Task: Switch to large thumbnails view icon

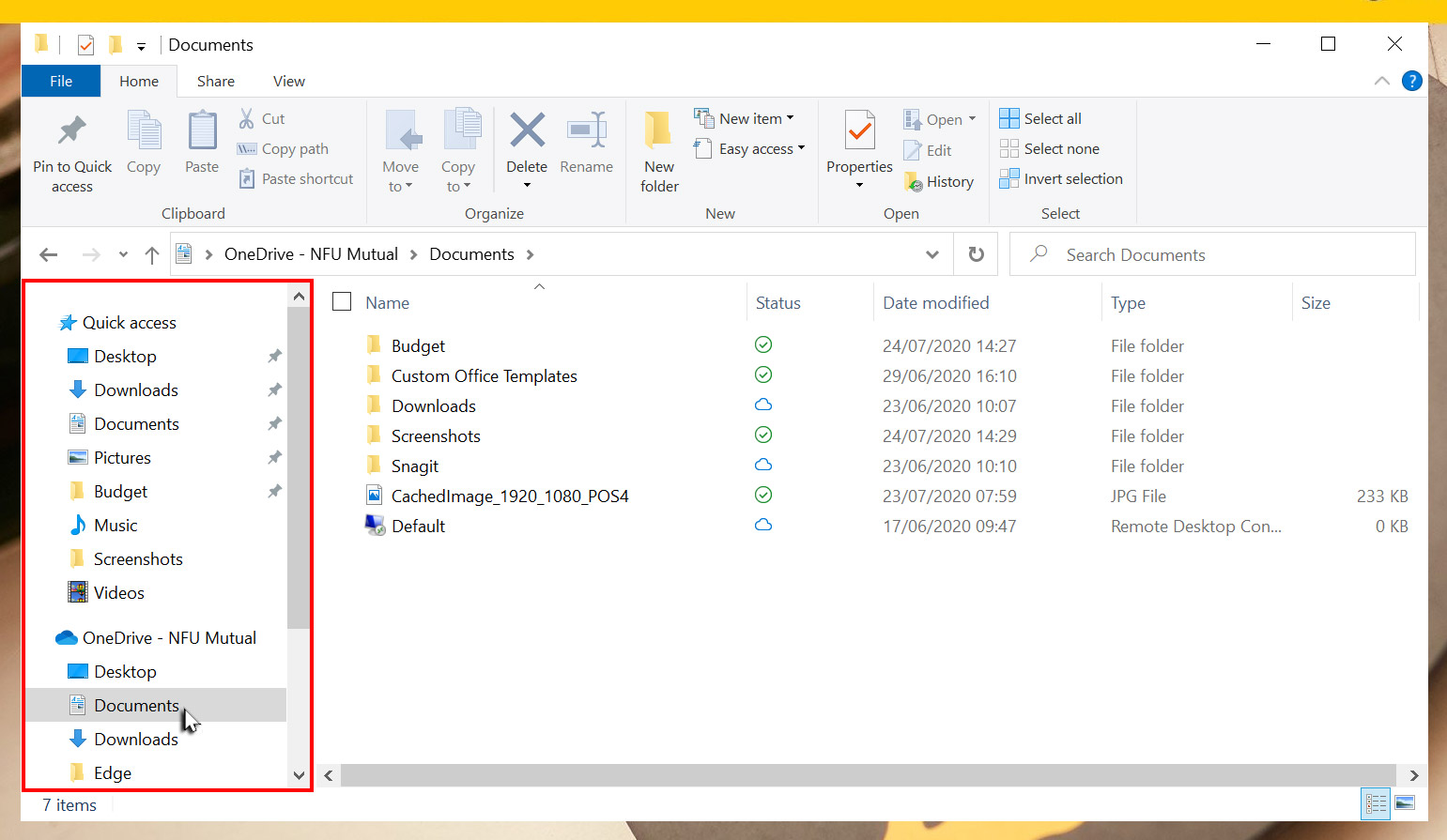Action: coord(1405,803)
